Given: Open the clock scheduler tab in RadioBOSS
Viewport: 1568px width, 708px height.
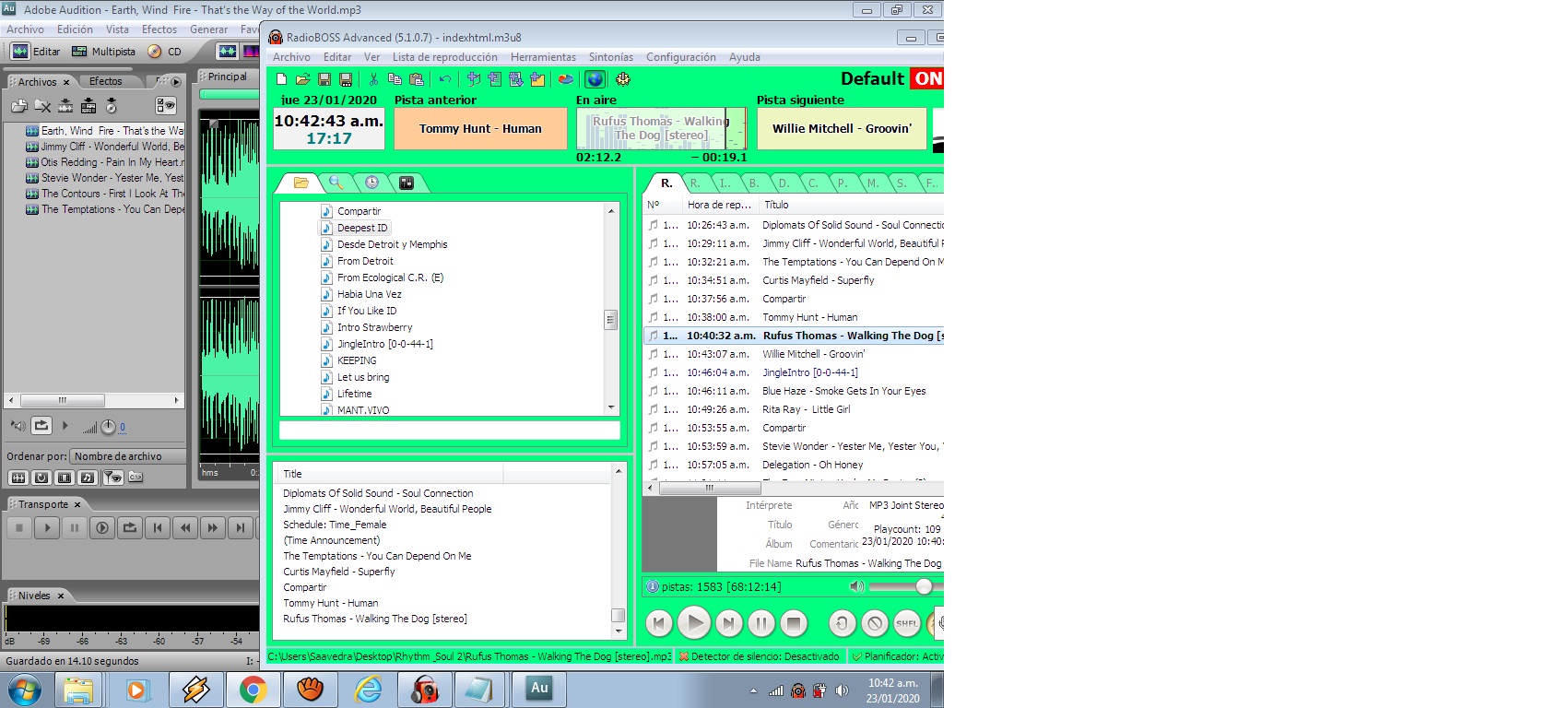Looking at the screenshot, I should (x=371, y=183).
